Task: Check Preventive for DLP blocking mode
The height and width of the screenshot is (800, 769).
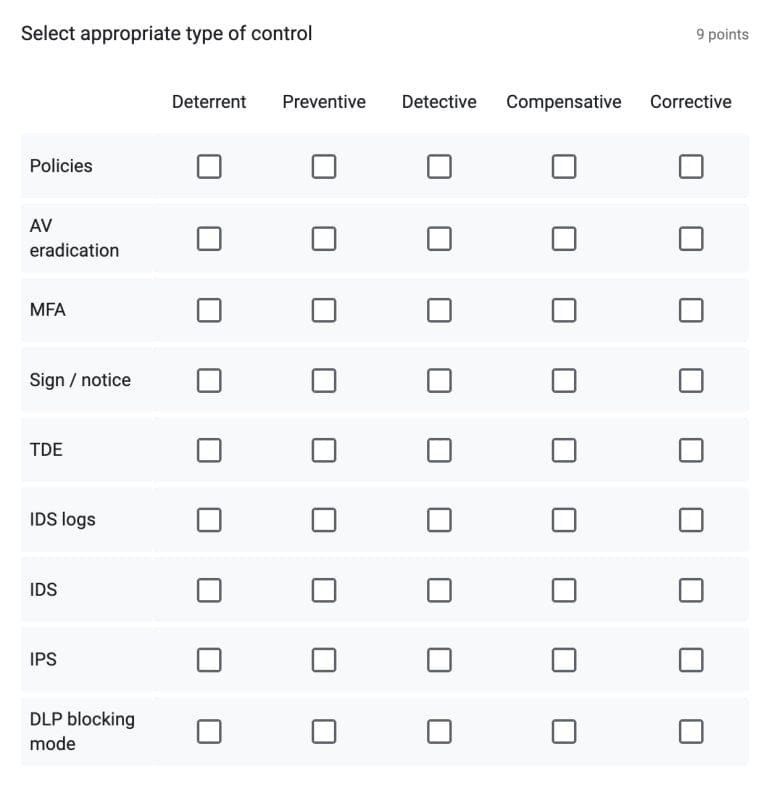Action: click(x=324, y=732)
